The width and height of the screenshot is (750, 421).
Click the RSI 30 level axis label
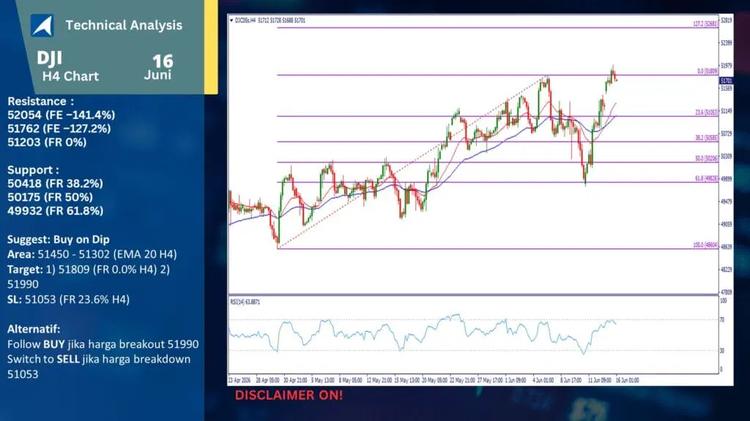pyautogui.click(x=722, y=351)
